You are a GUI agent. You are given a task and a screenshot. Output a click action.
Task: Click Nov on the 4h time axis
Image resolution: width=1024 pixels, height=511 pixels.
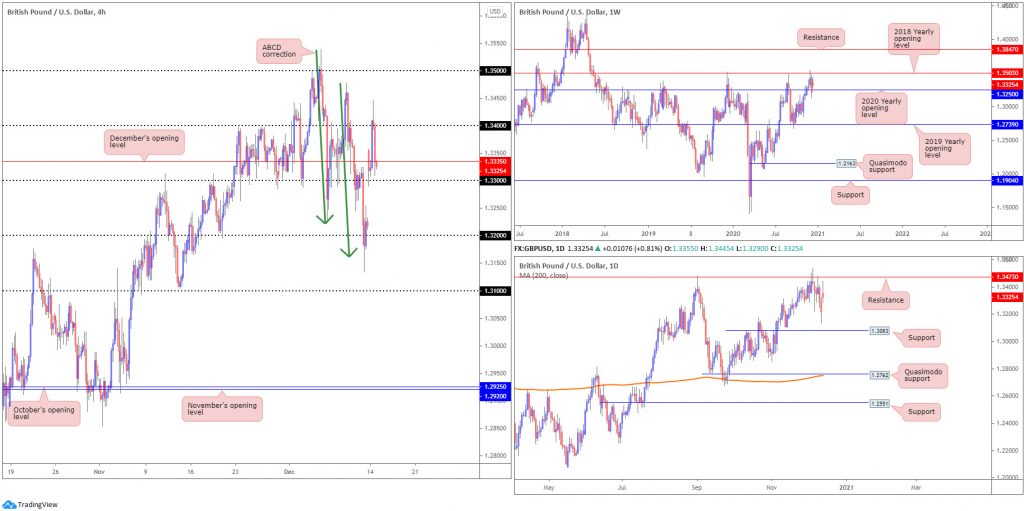click(99, 470)
